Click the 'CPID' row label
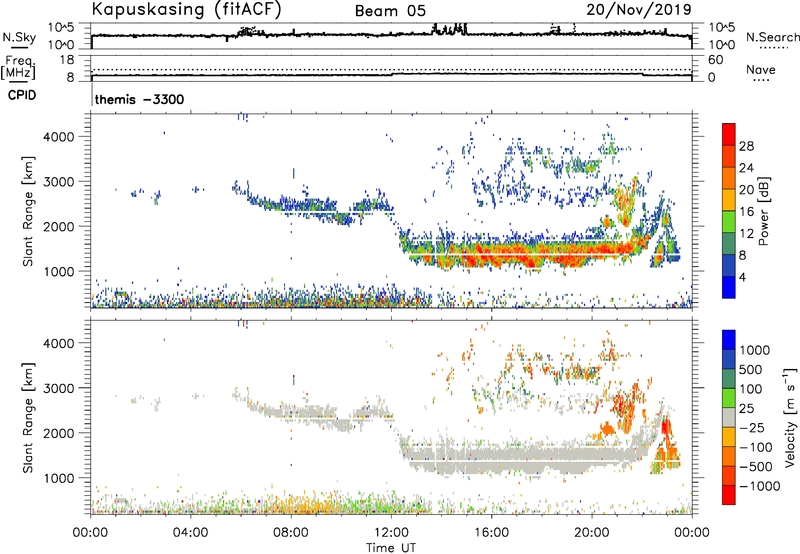The image size is (800, 554). click(x=22, y=95)
